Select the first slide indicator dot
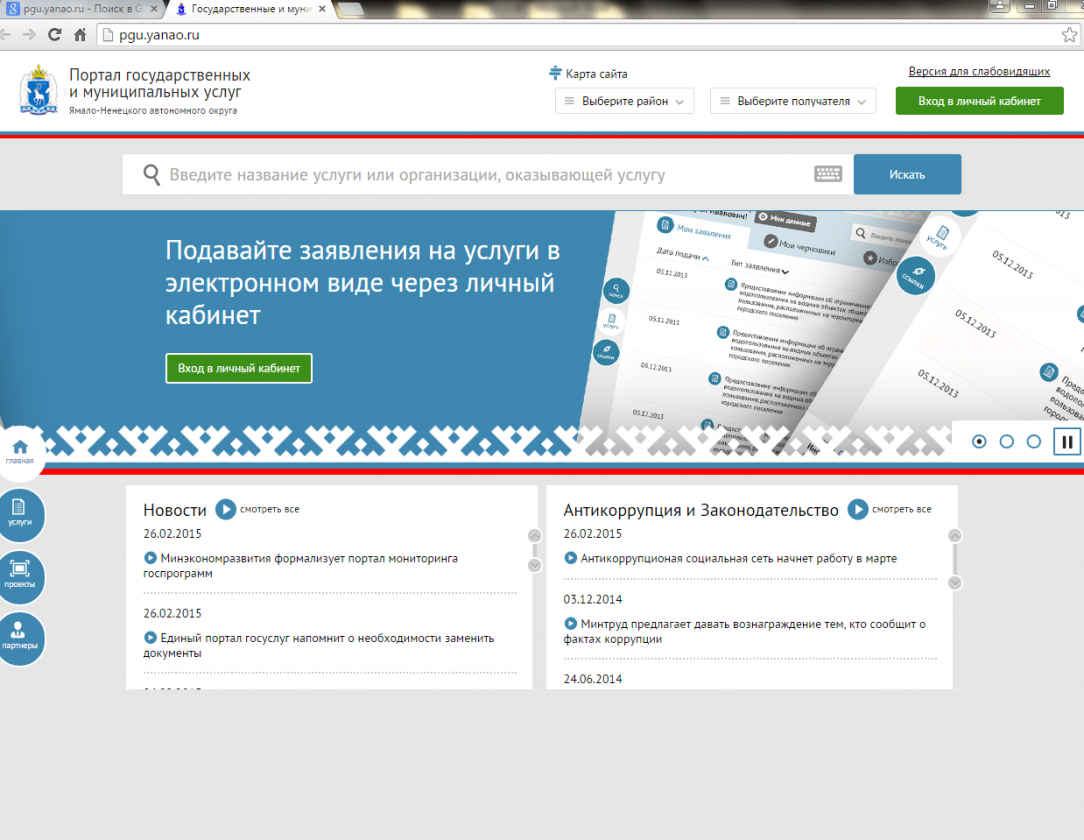Viewport: 1084px width, 840px height. click(979, 441)
